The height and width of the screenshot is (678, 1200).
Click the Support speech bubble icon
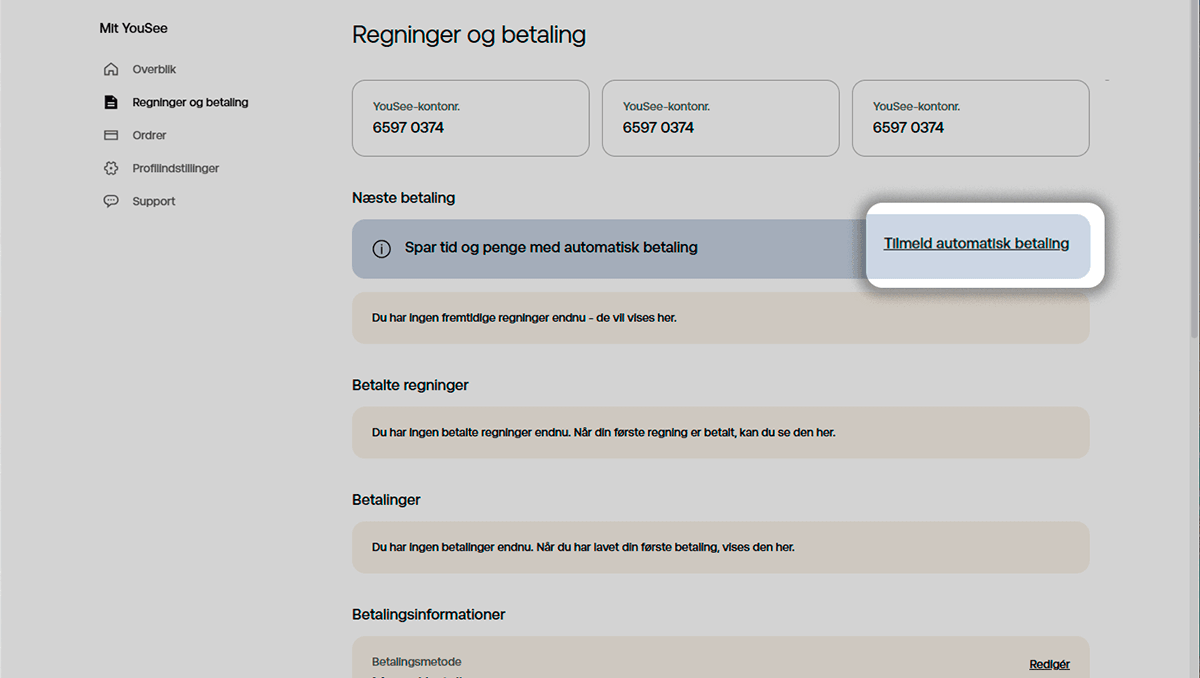point(112,200)
